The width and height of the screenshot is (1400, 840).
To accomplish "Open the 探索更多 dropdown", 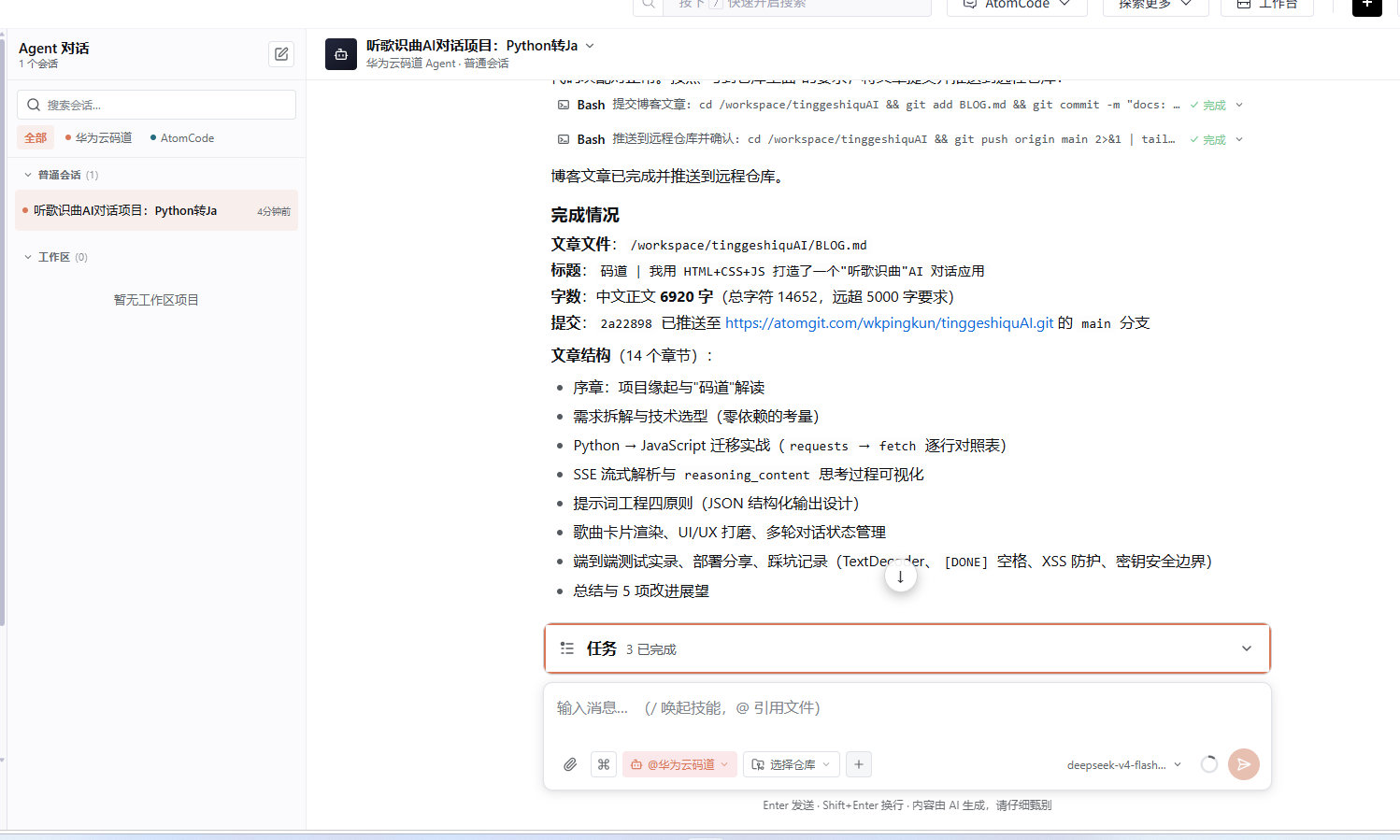I will click(x=1156, y=5).
